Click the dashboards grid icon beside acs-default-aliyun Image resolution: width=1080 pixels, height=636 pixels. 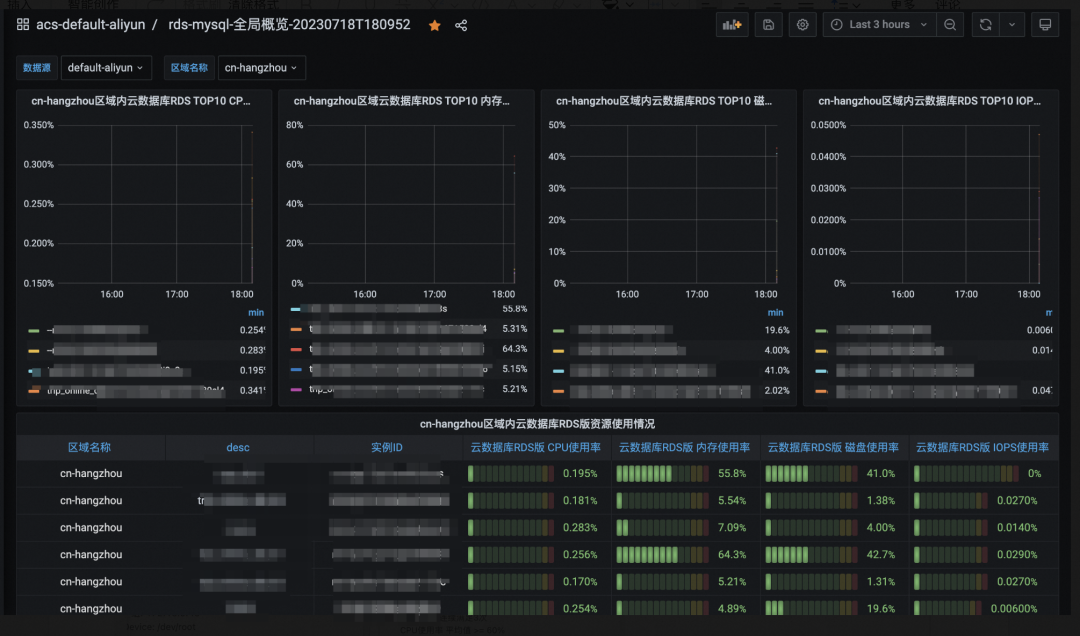point(23,25)
